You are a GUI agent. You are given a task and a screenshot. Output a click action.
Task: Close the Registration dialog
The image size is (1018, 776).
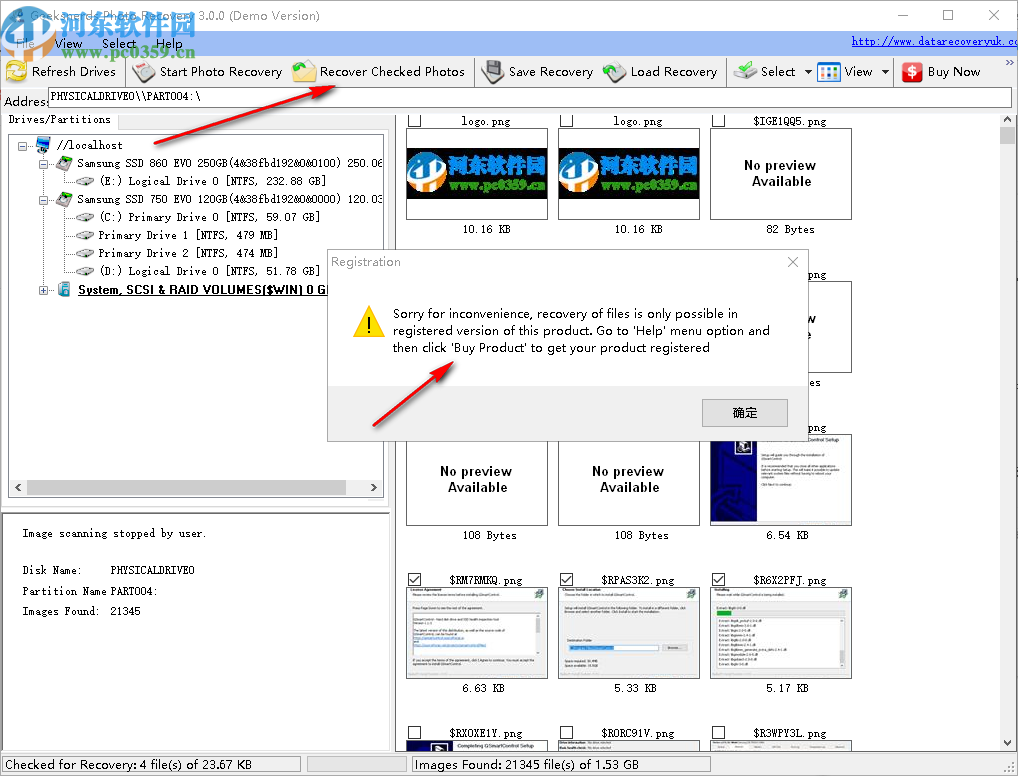[x=793, y=262]
